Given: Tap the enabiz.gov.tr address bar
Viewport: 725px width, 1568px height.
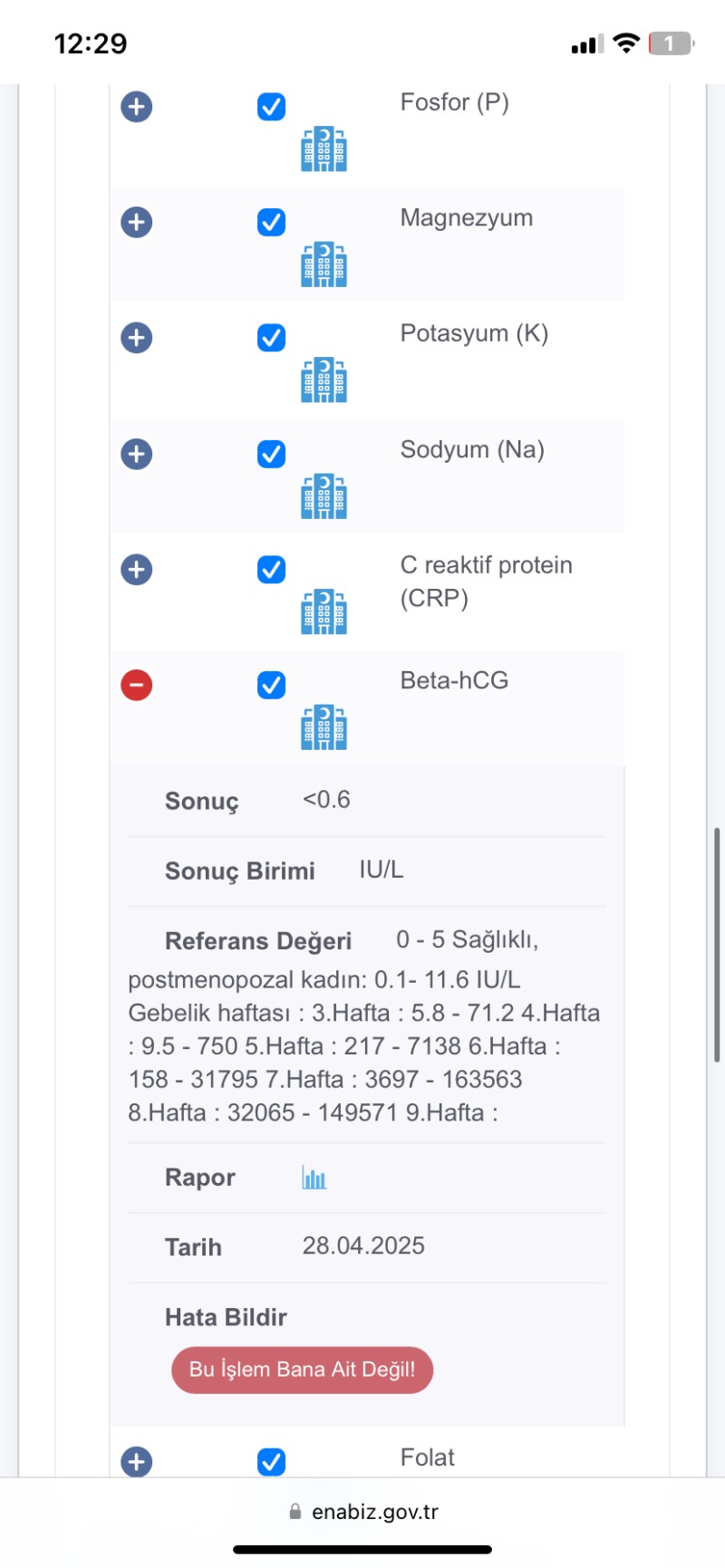Looking at the screenshot, I should click(374, 1511).
